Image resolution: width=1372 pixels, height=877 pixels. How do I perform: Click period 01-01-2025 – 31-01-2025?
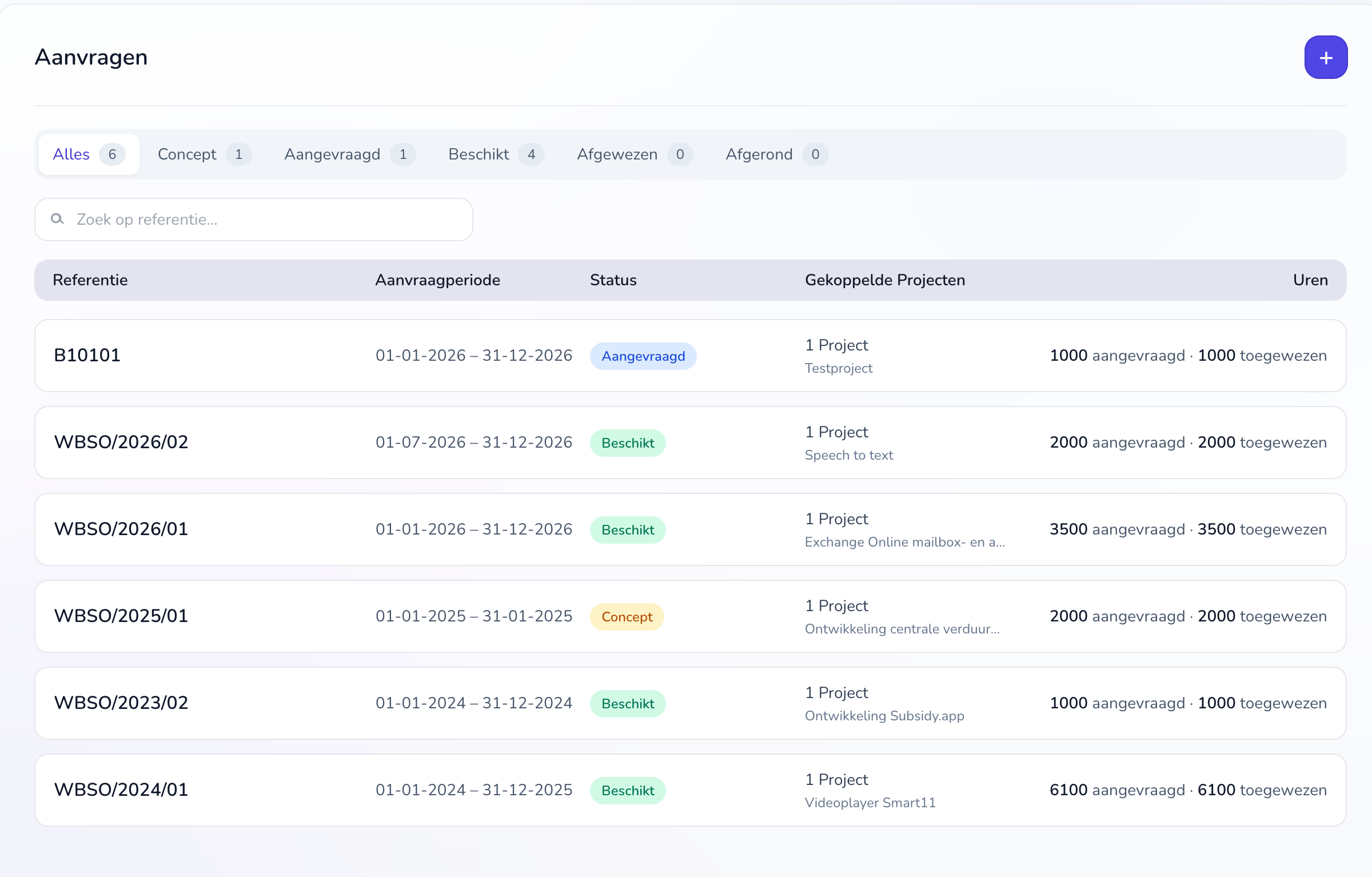pyautogui.click(x=474, y=616)
